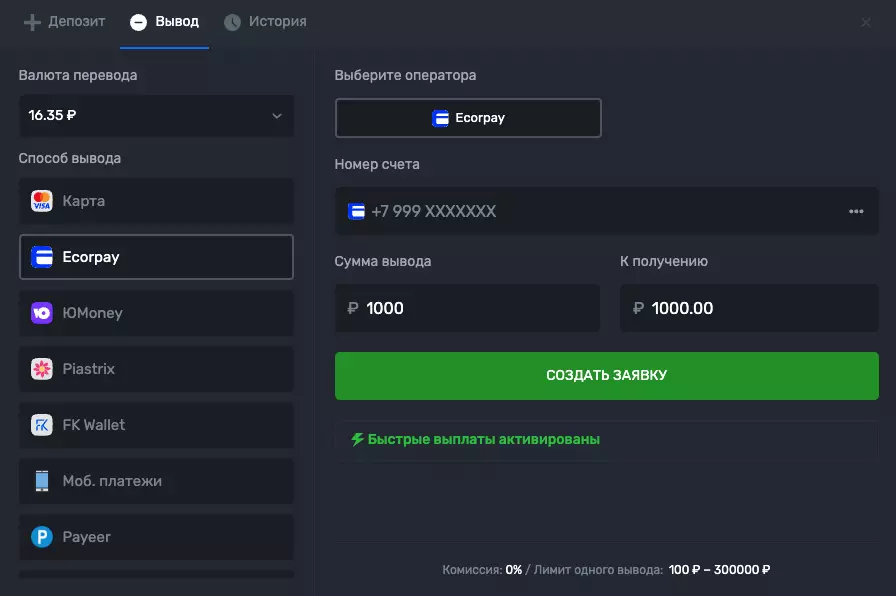Select the Payeer icon in the sidebar
Viewport: 896px width, 596px height.
point(40,537)
